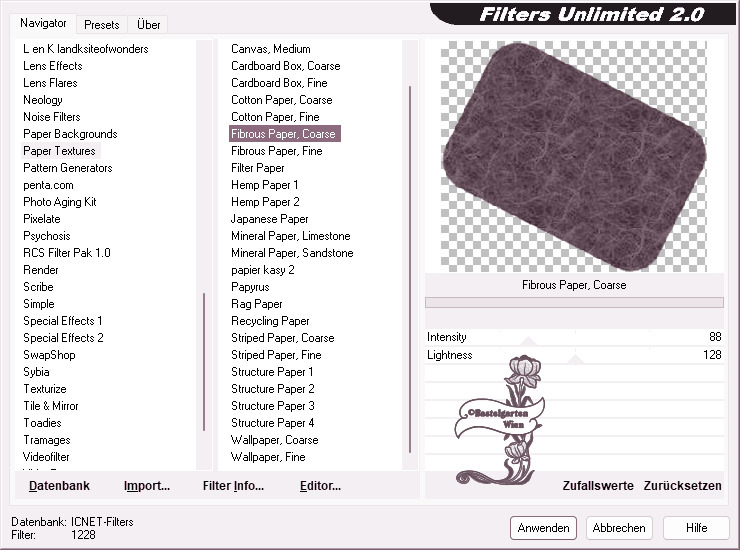The height and width of the screenshot is (550, 740).
Task: Click the Import... button
Action: [x=147, y=486]
